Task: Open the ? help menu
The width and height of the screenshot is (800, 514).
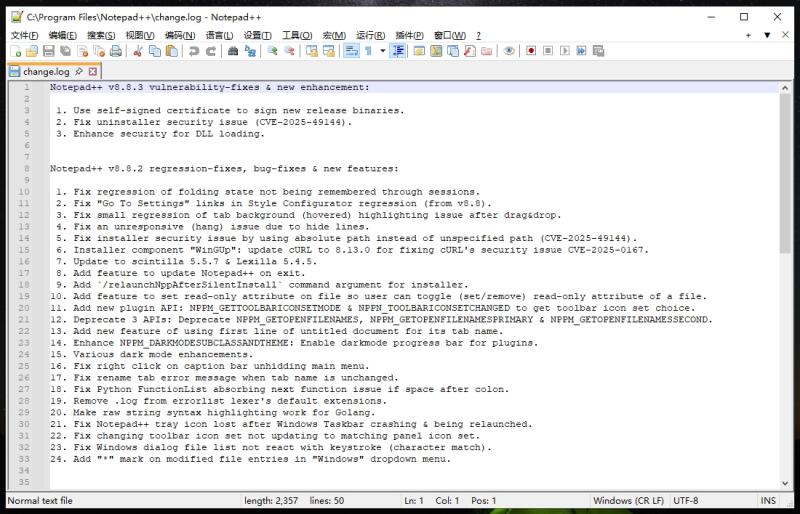Action: coord(478,35)
